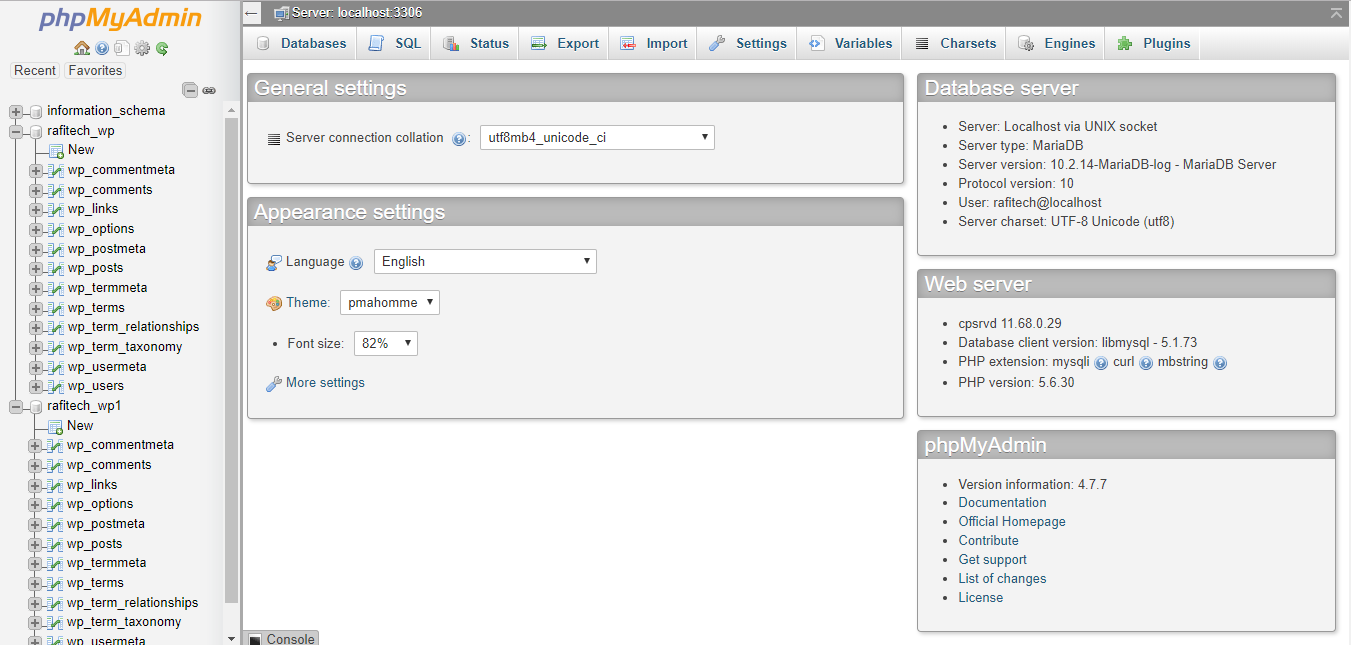Click the New table icon under rafitech_wp1
The width and height of the screenshot is (1351, 645).
(x=56, y=426)
